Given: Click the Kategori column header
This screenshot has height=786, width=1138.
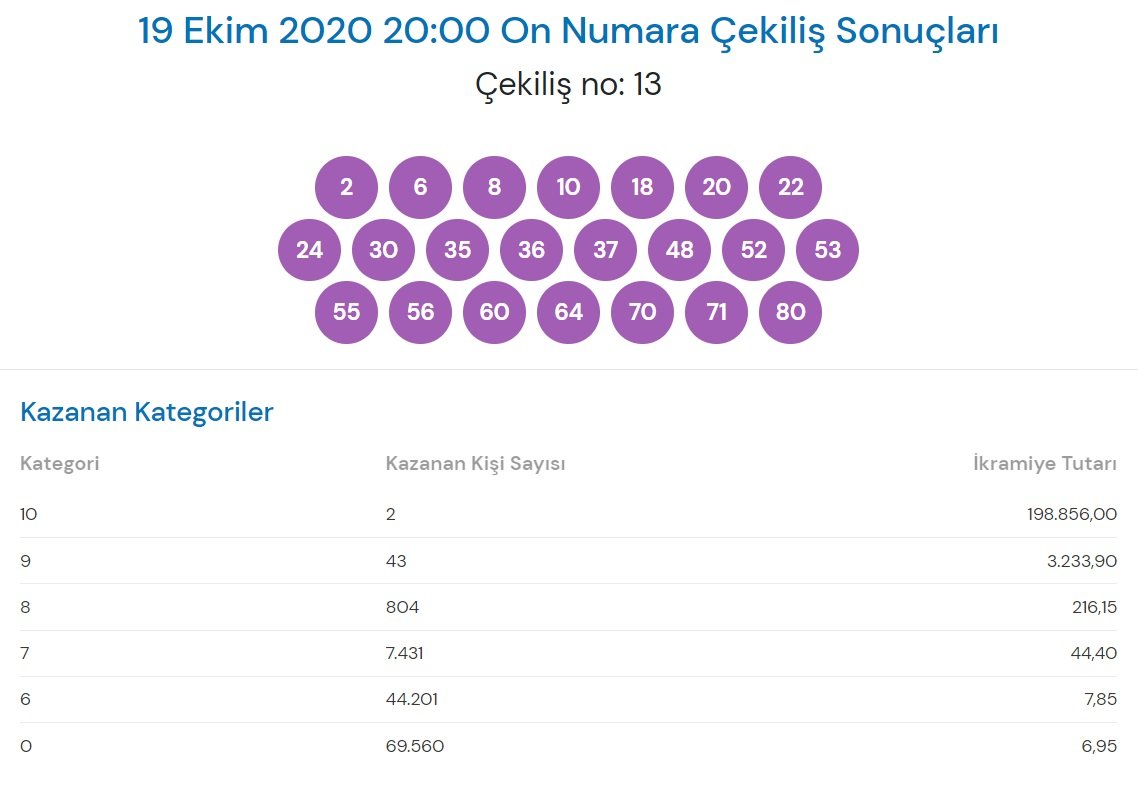Looking at the screenshot, I should (60, 464).
